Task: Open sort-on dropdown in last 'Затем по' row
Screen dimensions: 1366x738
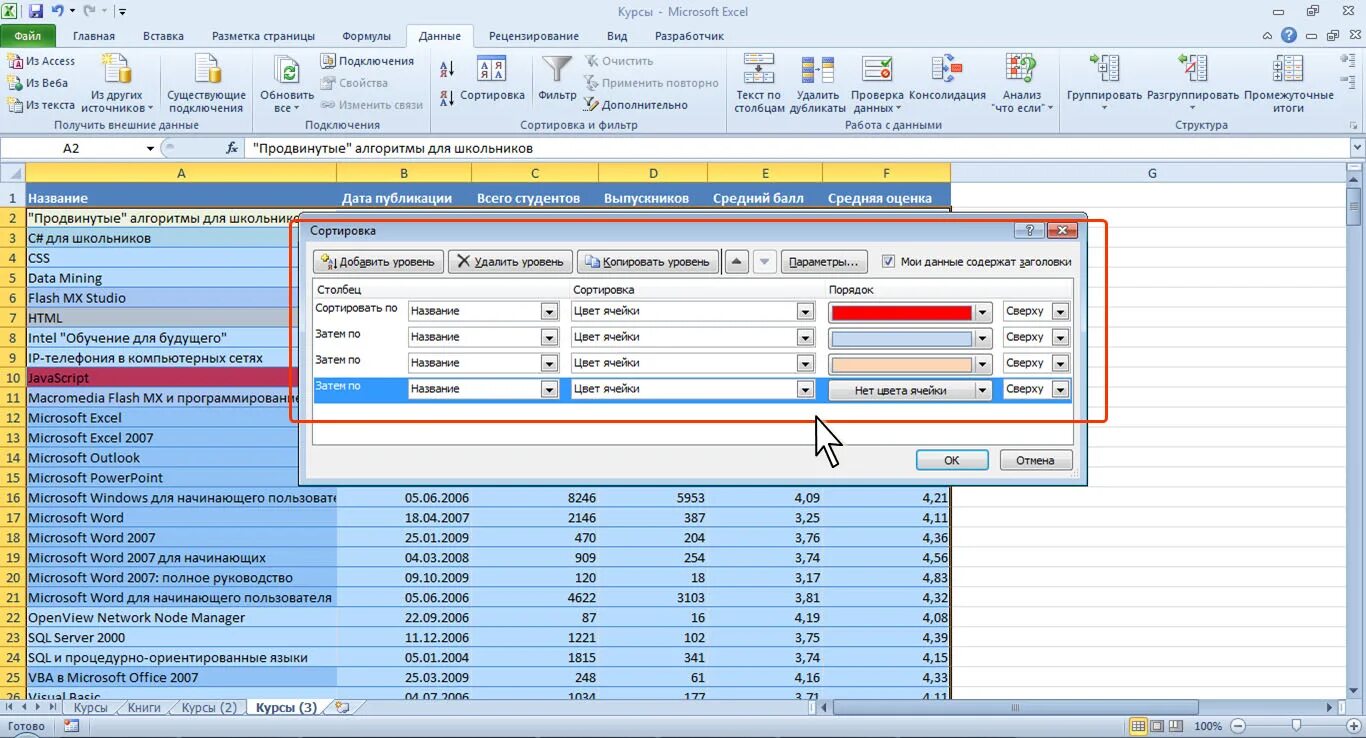Action: 805,389
